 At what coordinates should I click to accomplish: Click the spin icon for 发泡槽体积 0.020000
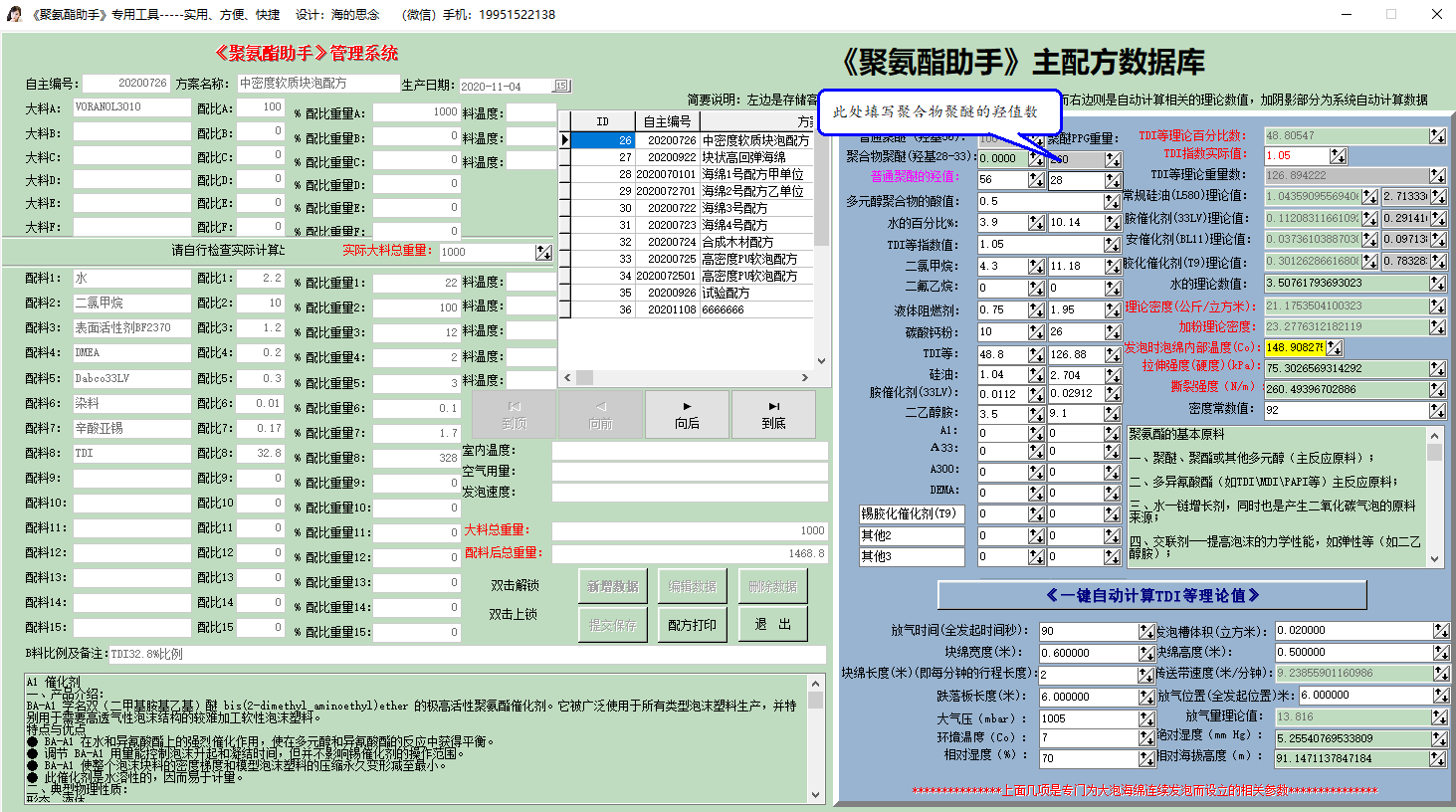point(1441,631)
